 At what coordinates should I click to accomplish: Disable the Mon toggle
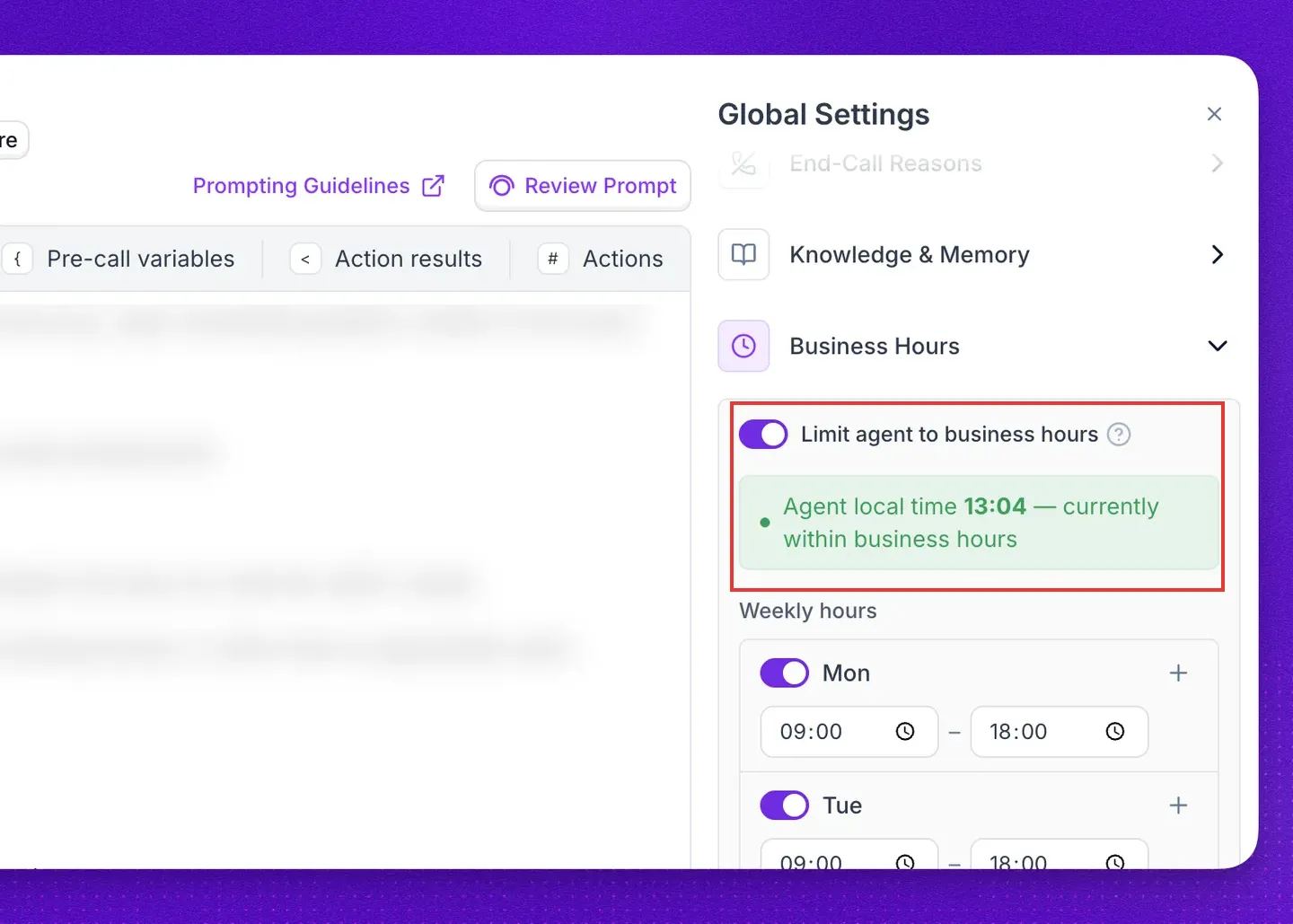coord(785,673)
